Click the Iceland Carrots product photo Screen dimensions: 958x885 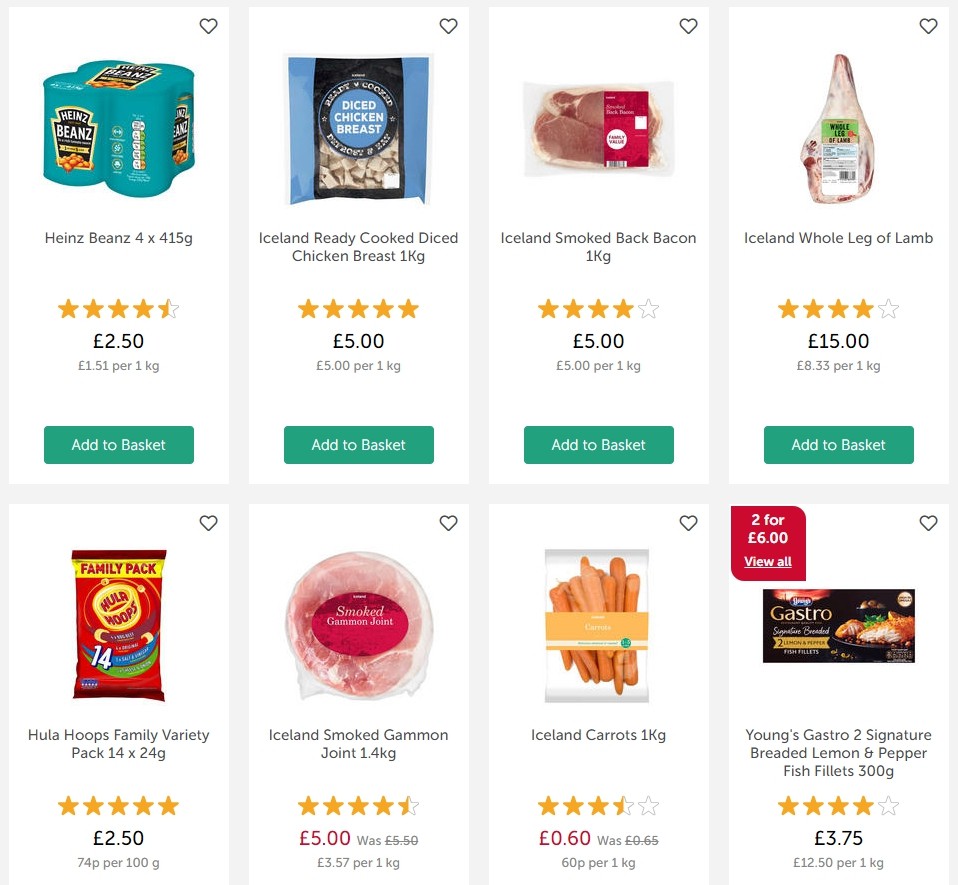click(598, 625)
